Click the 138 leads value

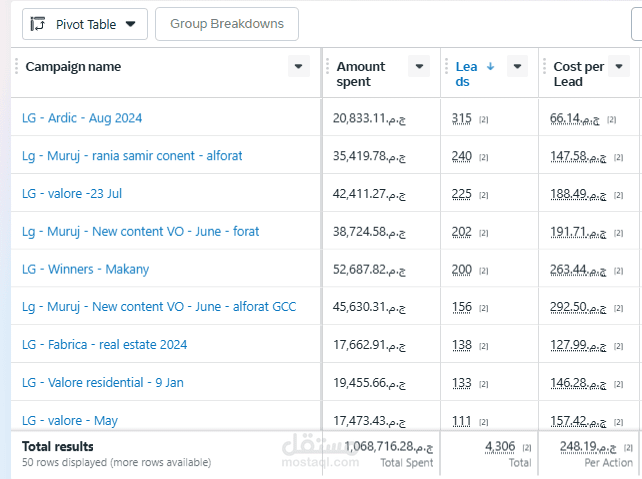461,346
